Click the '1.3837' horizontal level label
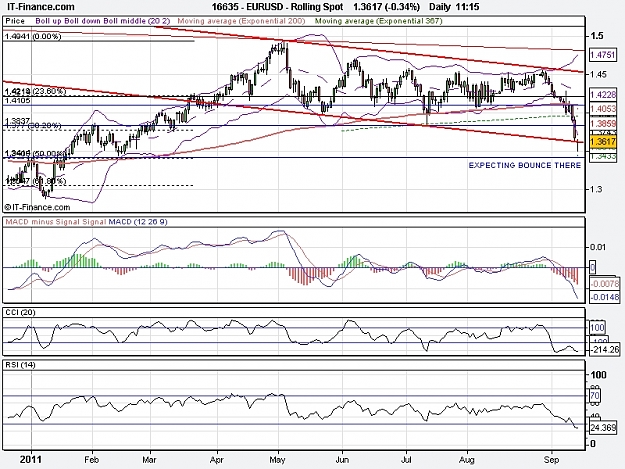Screen dimensions: 625x469 (17, 120)
